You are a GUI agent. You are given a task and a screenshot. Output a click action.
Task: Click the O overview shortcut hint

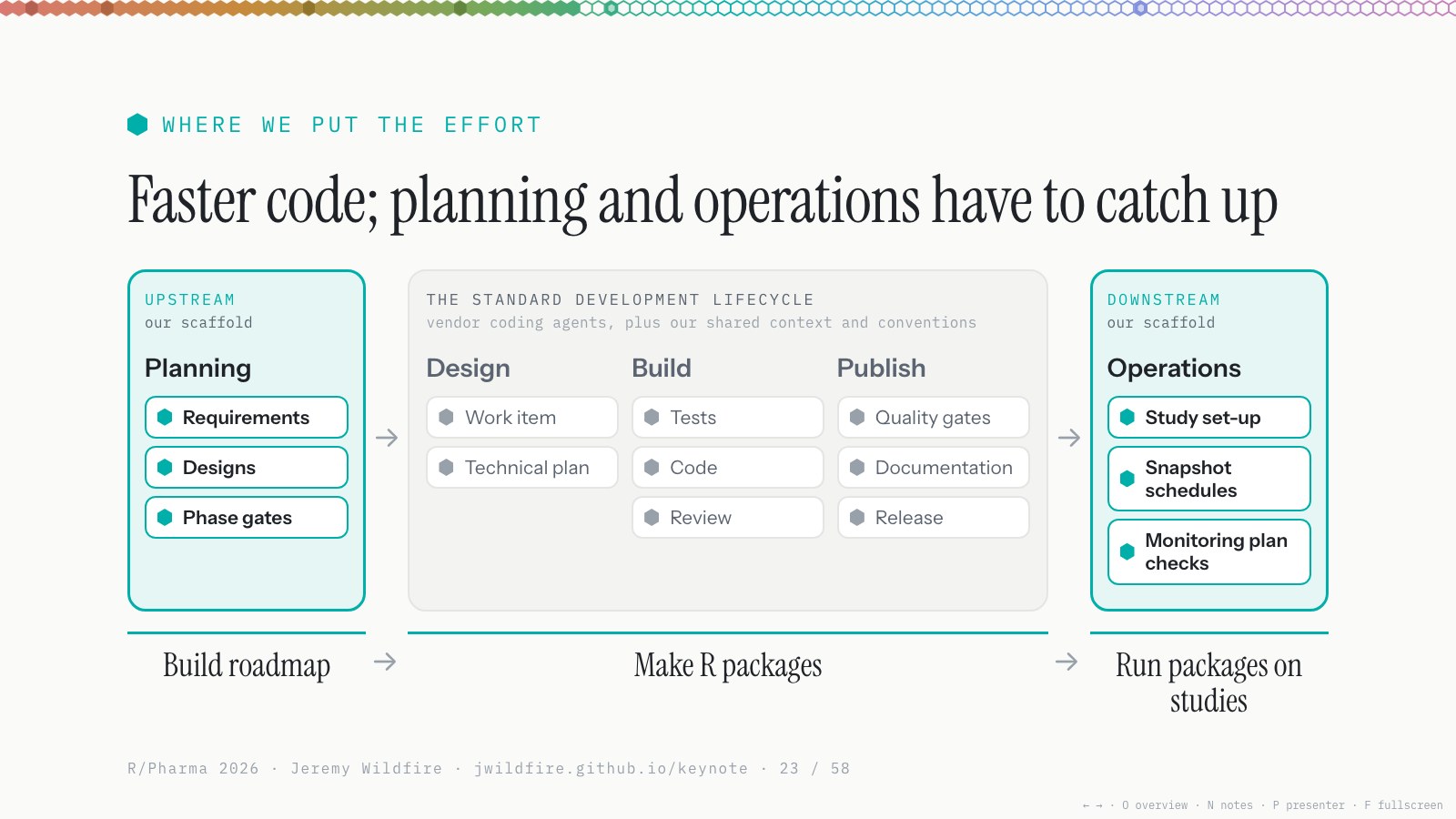pyautogui.click(x=1155, y=805)
